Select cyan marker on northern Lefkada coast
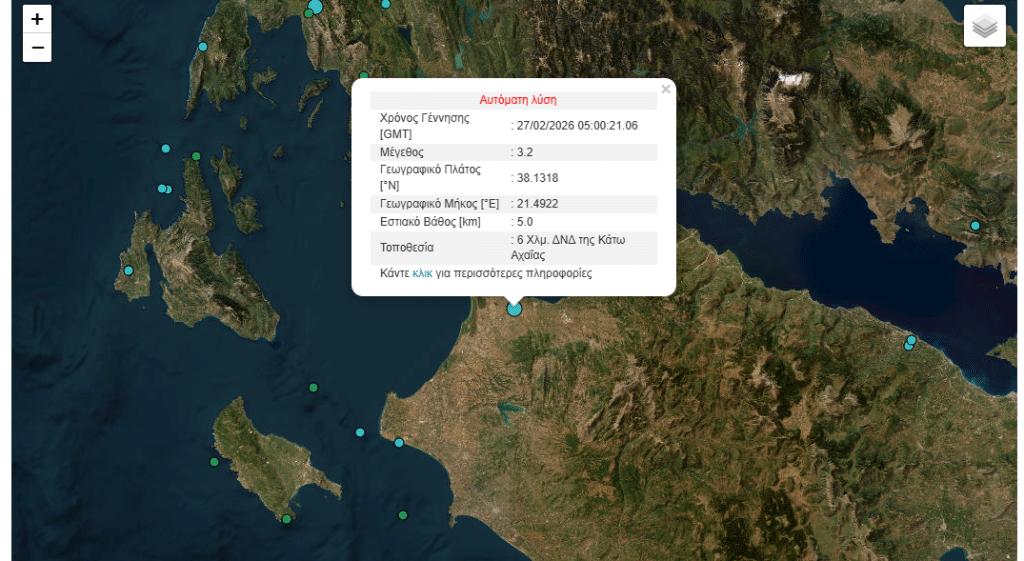The image size is (1024, 561). click(x=203, y=47)
